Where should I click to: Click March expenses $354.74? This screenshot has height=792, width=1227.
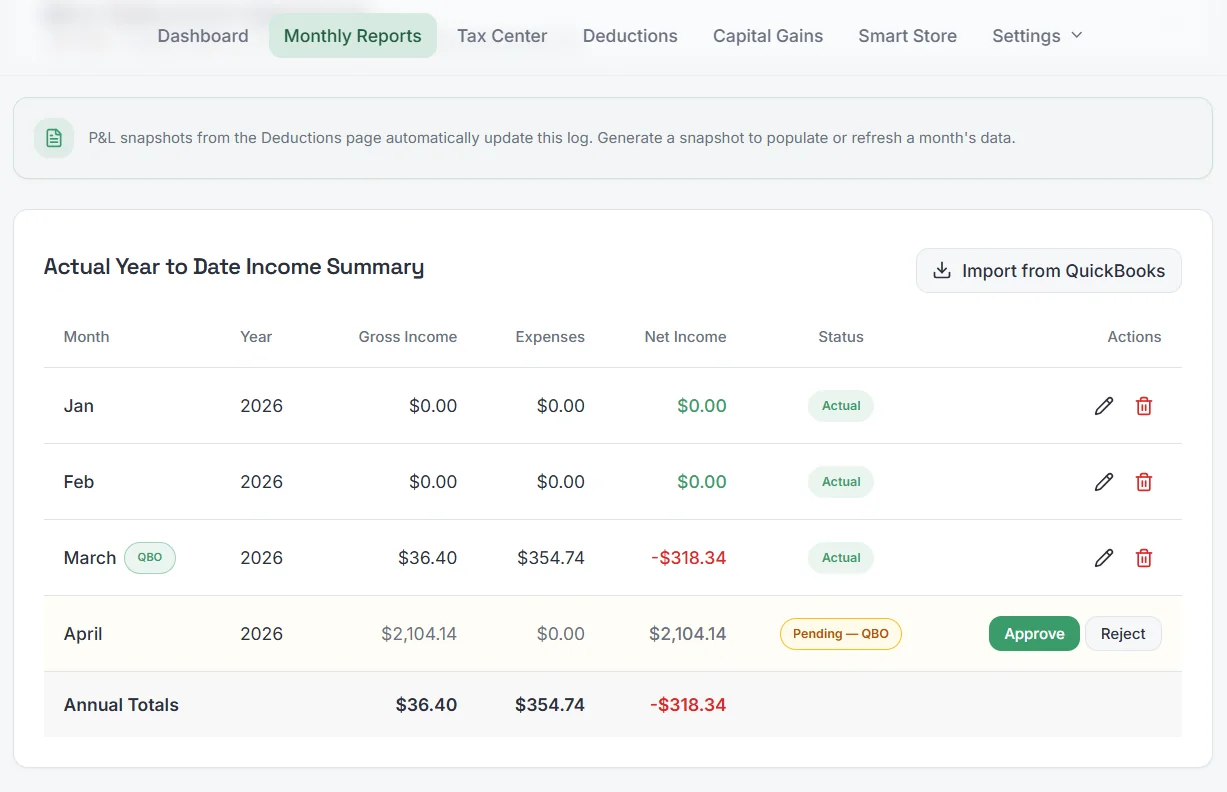pos(551,558)
